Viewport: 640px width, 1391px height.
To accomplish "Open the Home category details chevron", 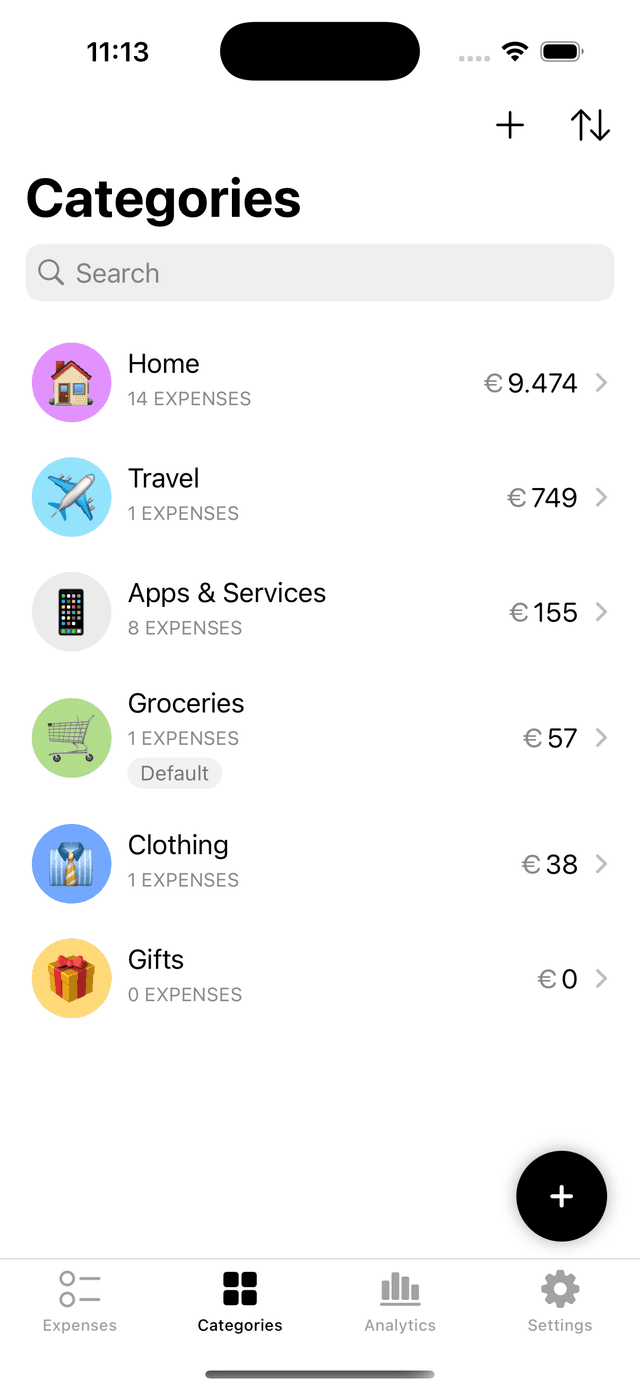I will click(x=601, y=382).
